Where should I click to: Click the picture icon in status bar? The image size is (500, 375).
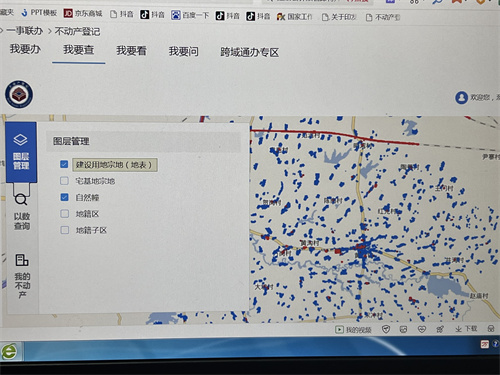[403, 329]
